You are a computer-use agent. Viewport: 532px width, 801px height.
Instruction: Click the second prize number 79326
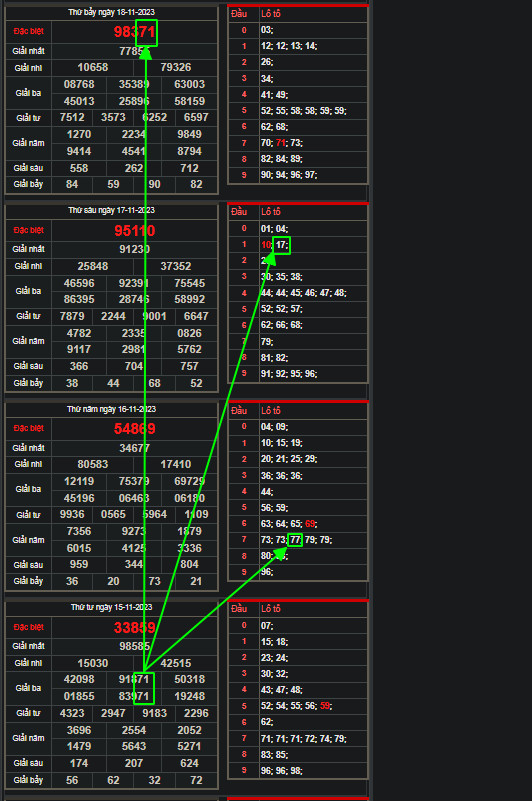coord(176,67)
